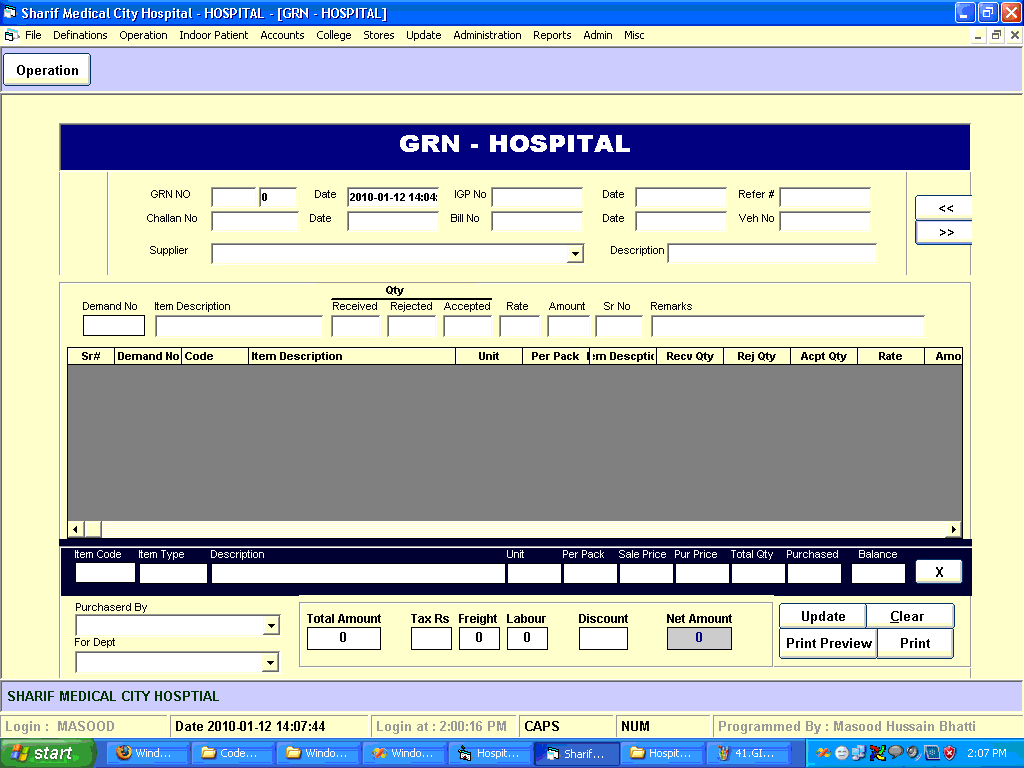Image resolution: width=1024 pixels, height=768 pixels.
Task: Open the Reports menu
Action: 552,35
